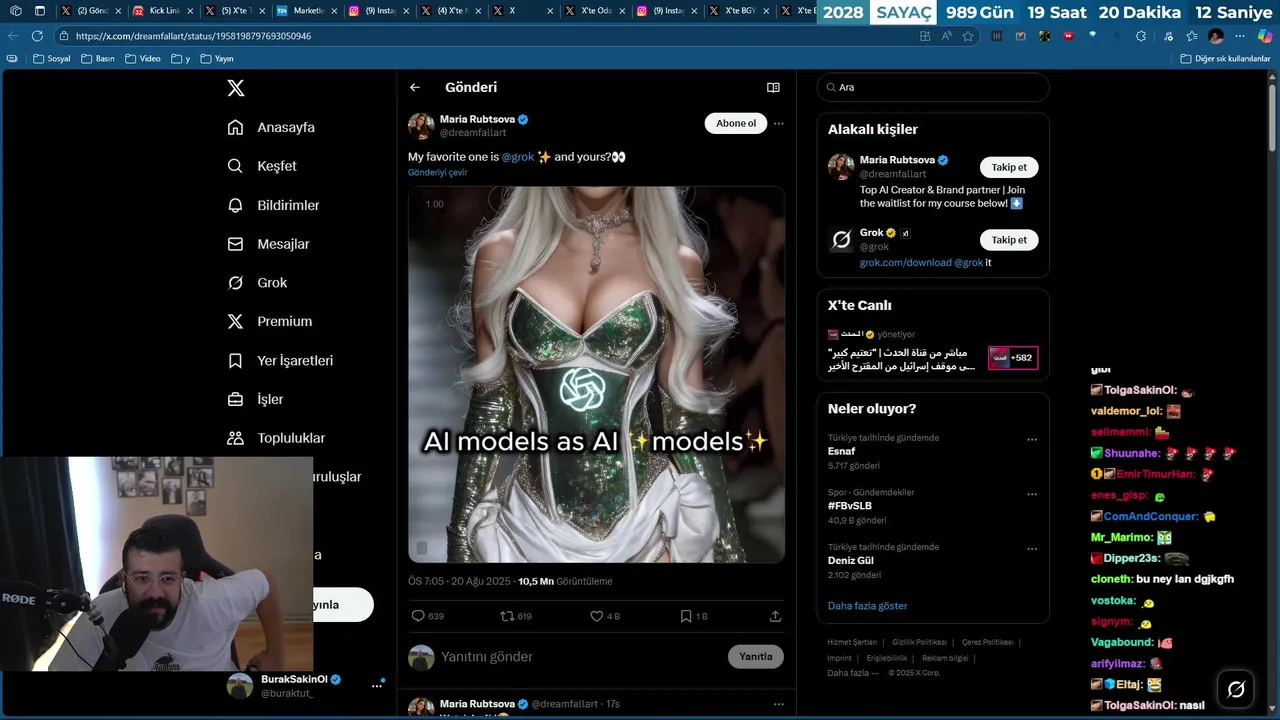Click the Yer İşaretleri bookmark icon

(x=236, y=361)
